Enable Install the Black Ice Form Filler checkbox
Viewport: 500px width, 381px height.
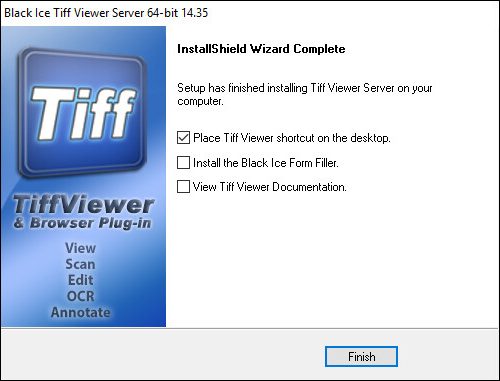183,163
